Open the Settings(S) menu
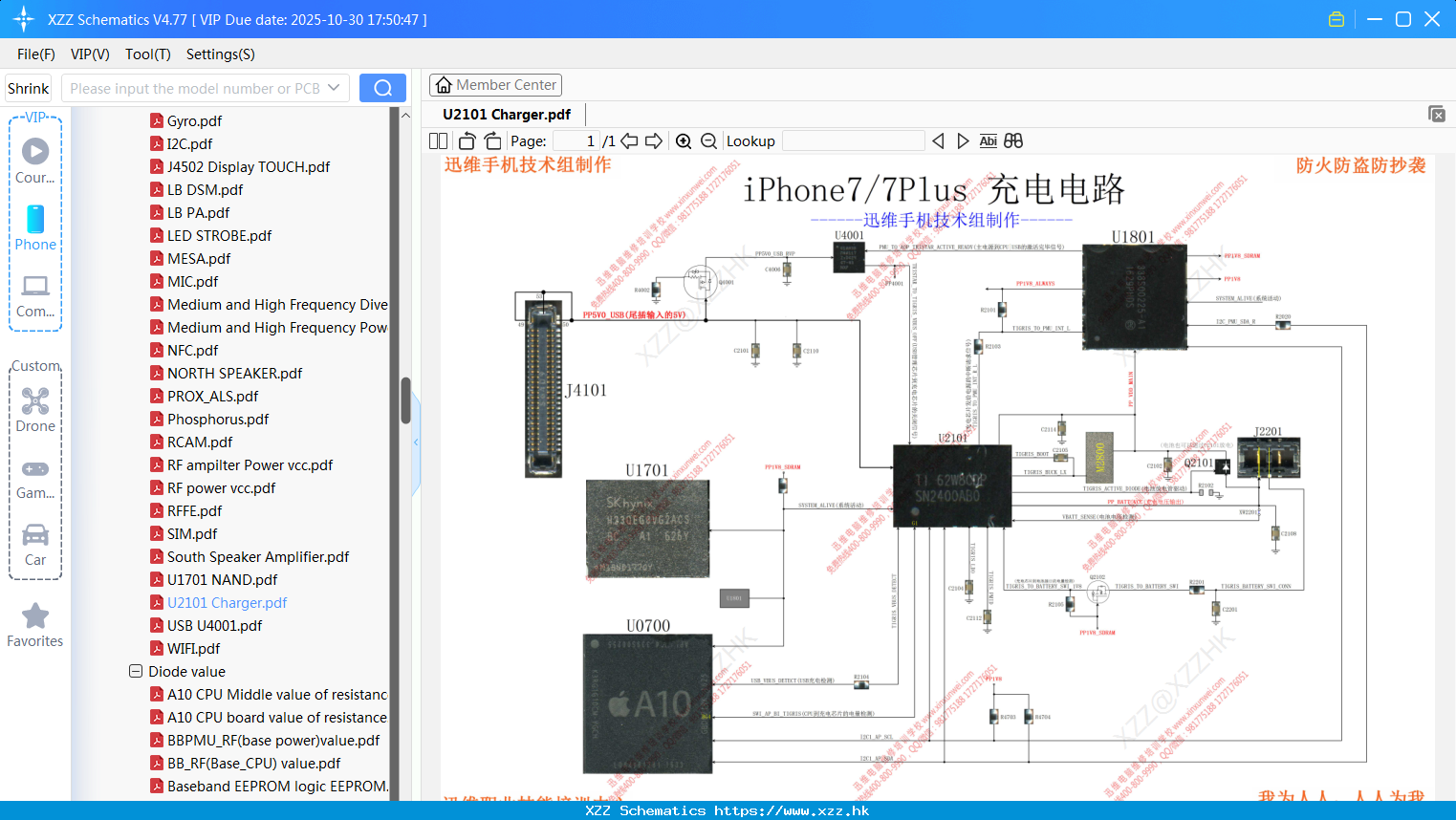 [221, 54]
